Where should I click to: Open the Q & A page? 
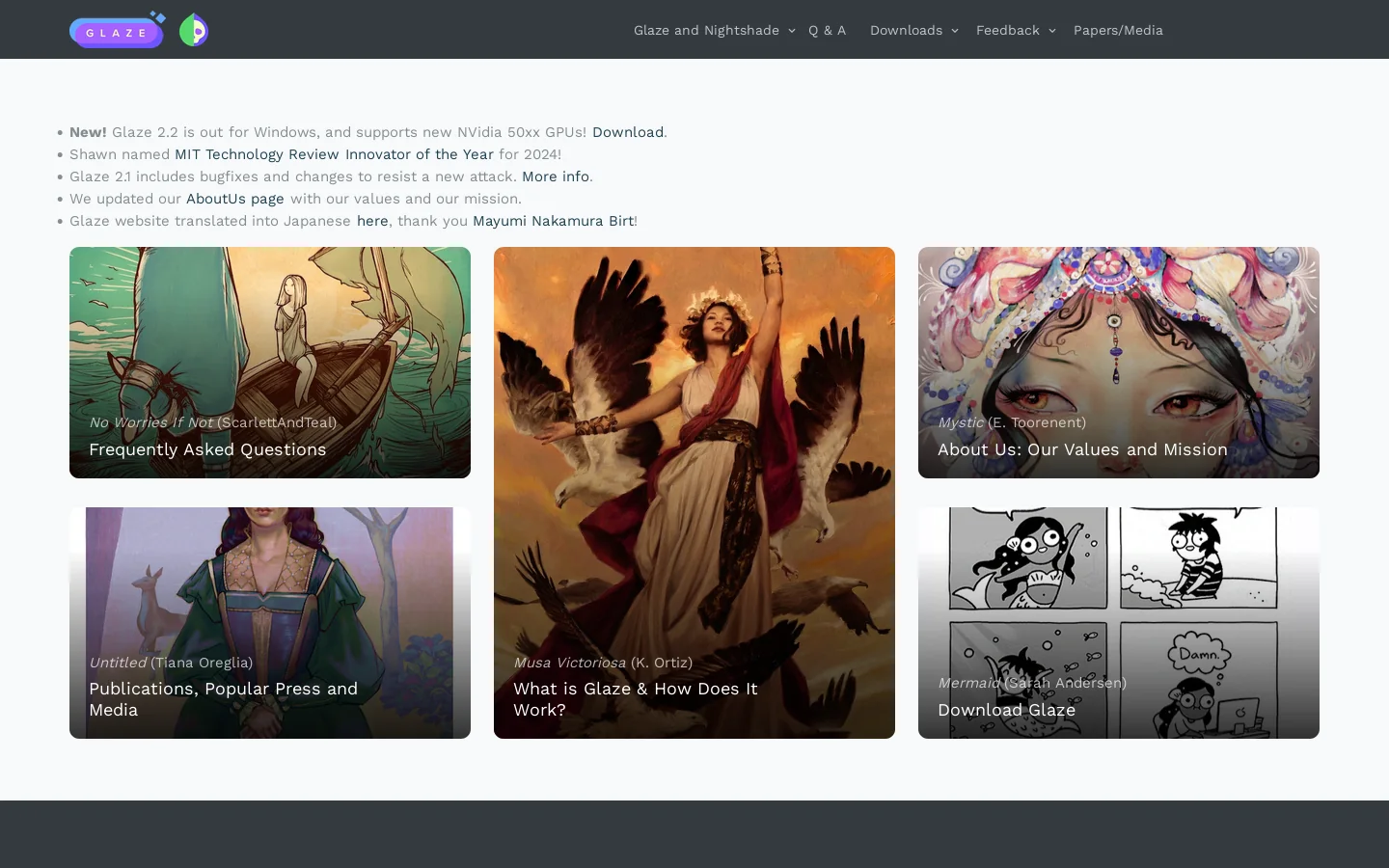point(827,30)
